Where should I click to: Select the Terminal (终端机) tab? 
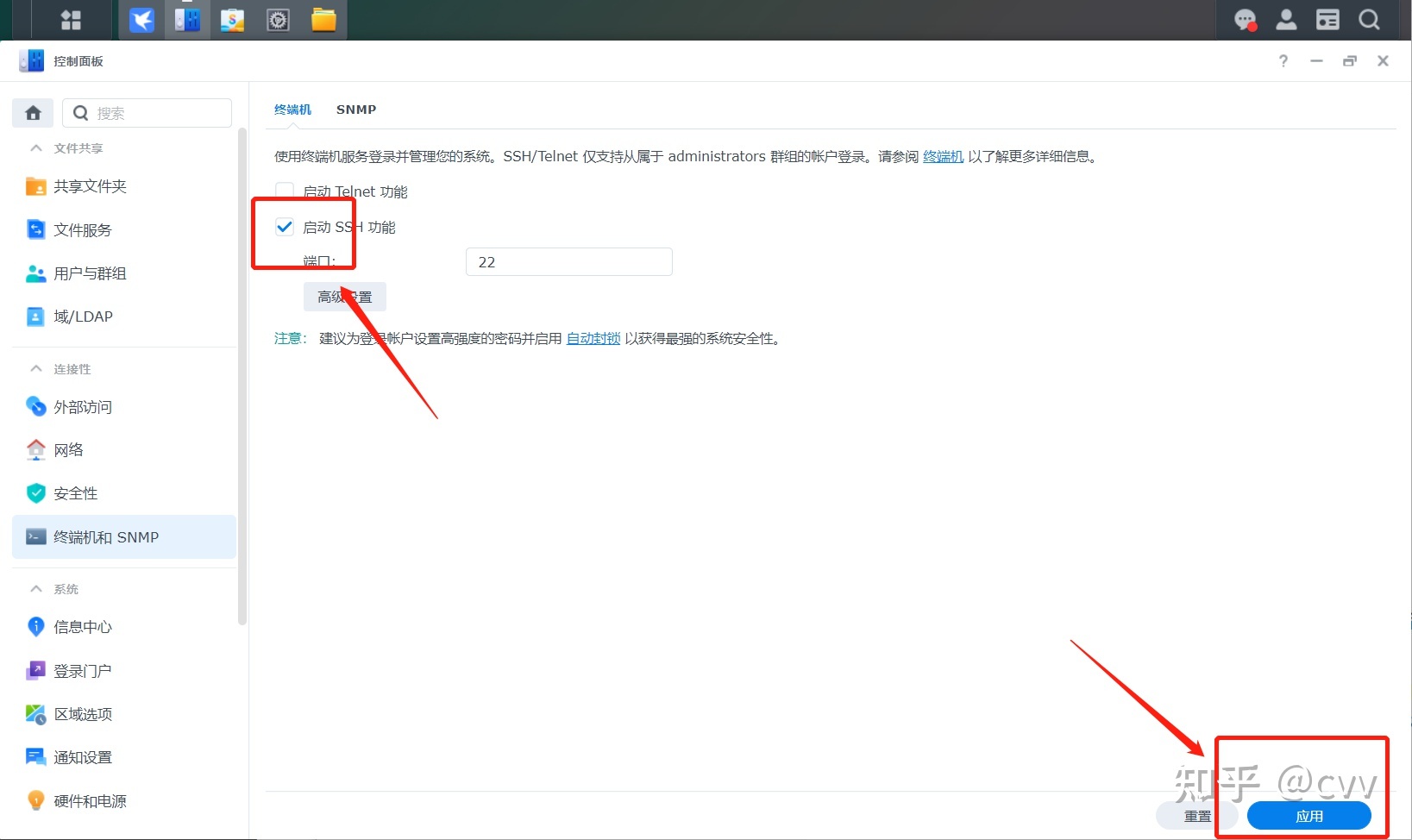pyautogui.click(x=292, y=110)
